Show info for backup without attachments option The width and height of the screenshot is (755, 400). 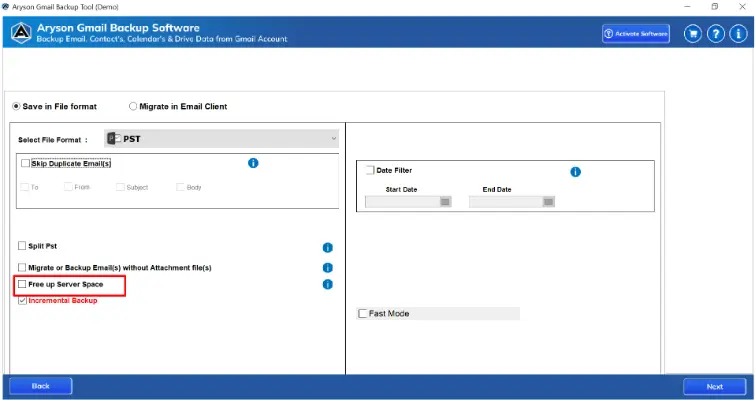tap(327, 268)
